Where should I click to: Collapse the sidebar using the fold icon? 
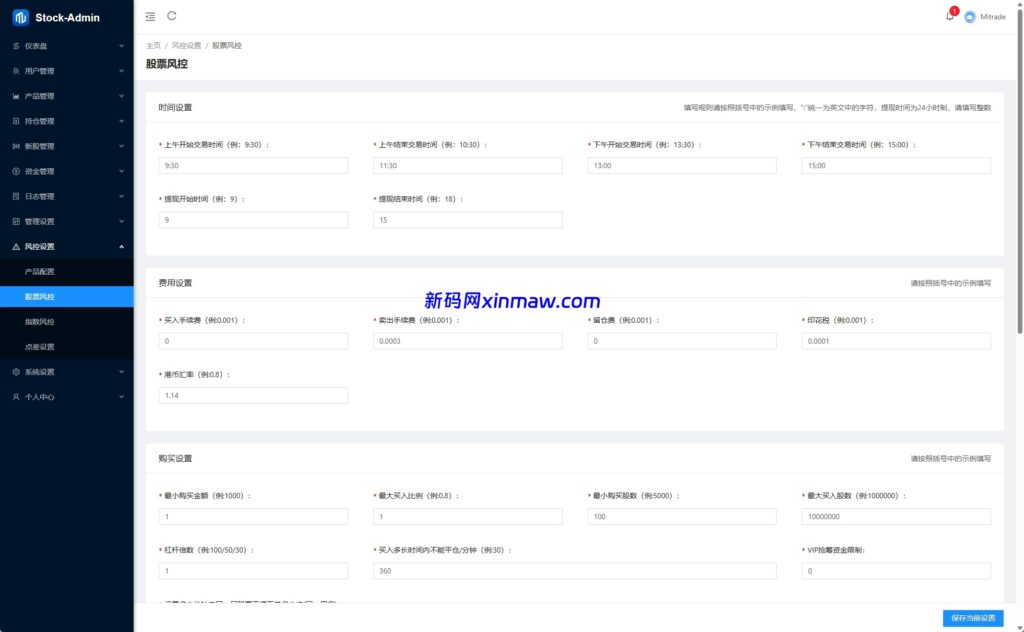pyautogui.click(x=150, y=16)
